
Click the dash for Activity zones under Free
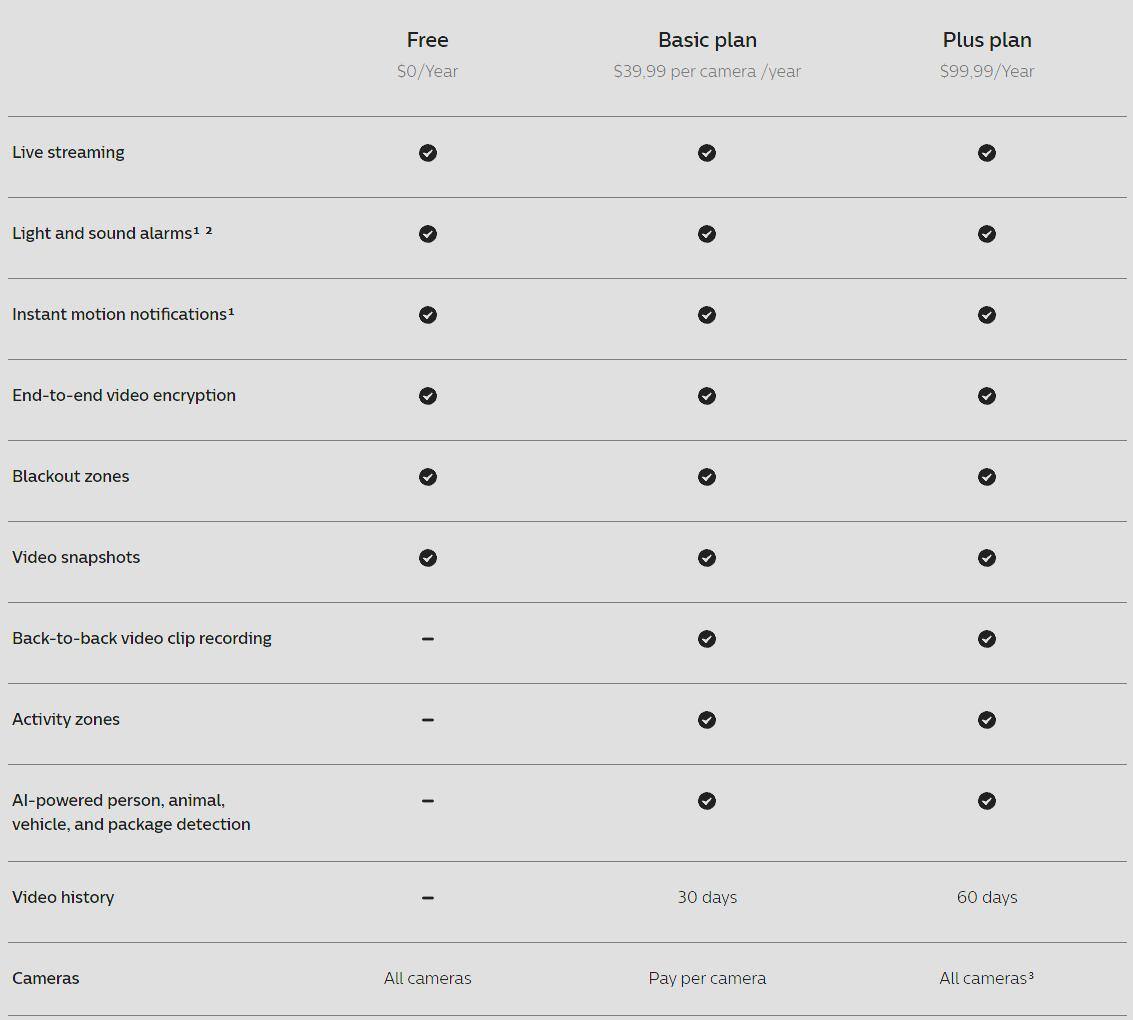coord(427,720)
